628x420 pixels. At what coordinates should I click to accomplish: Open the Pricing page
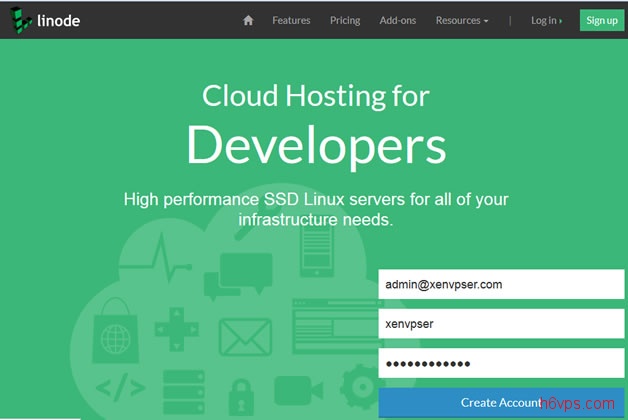tap(345, 20)
